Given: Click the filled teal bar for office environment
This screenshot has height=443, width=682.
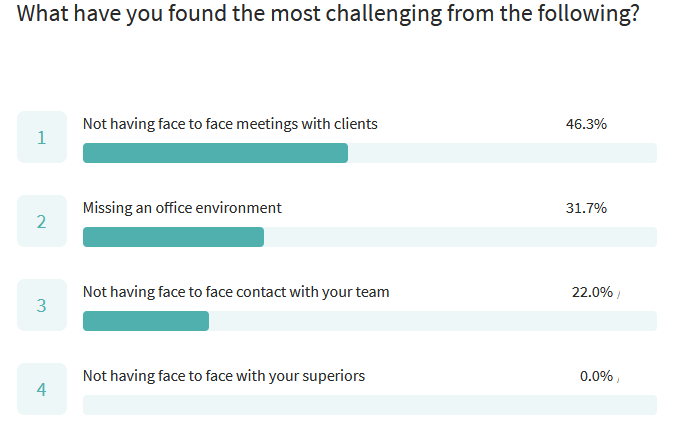Looking at the screenshot, I should [x=173, y=237].
